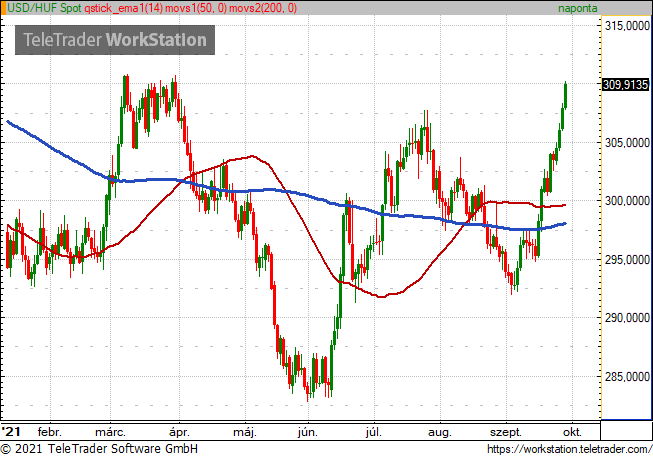Click the 315,0000 price axis label
This screenshot has height=458, width=653.
626,26
